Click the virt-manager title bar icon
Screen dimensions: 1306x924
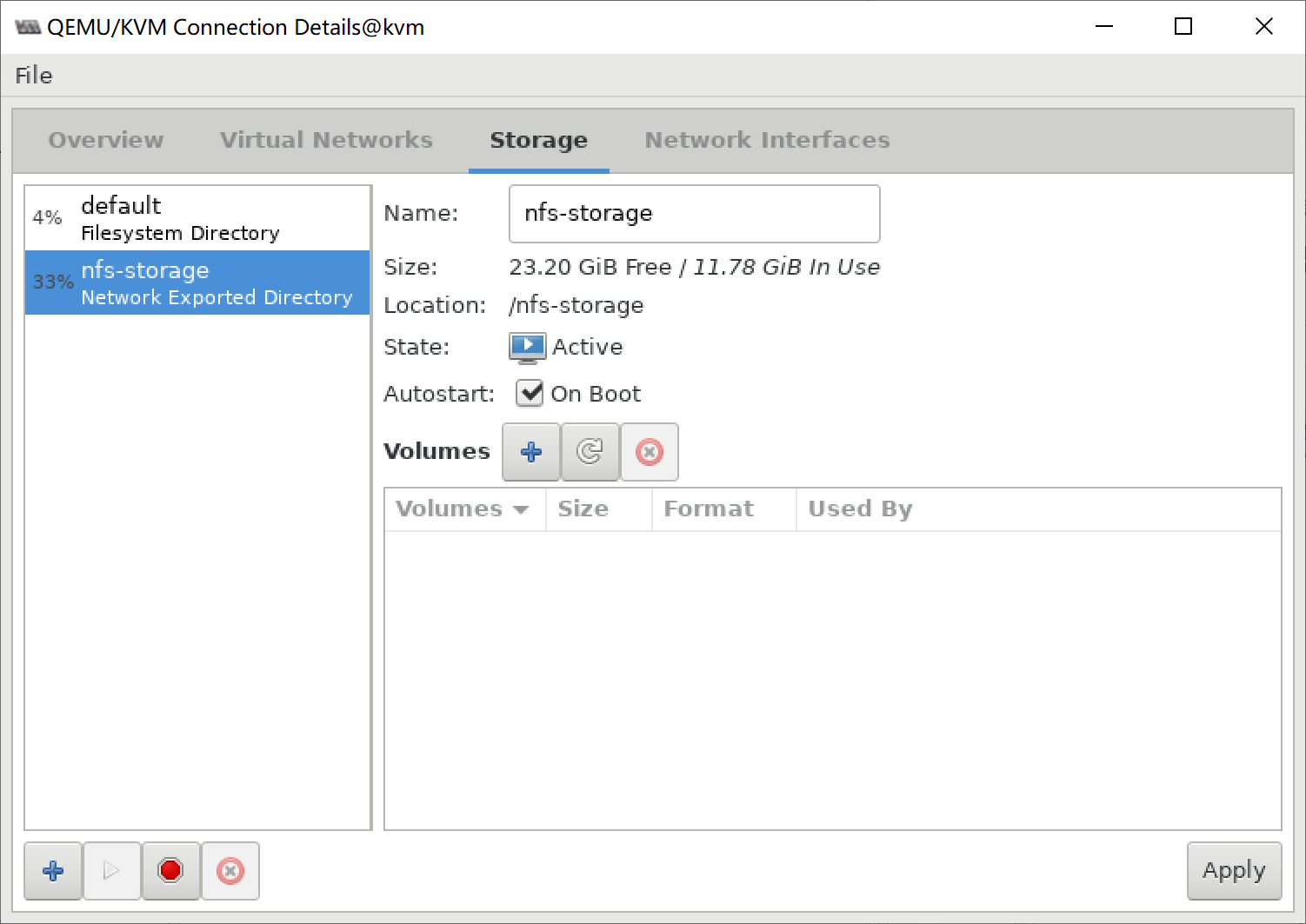click(28, 27)
